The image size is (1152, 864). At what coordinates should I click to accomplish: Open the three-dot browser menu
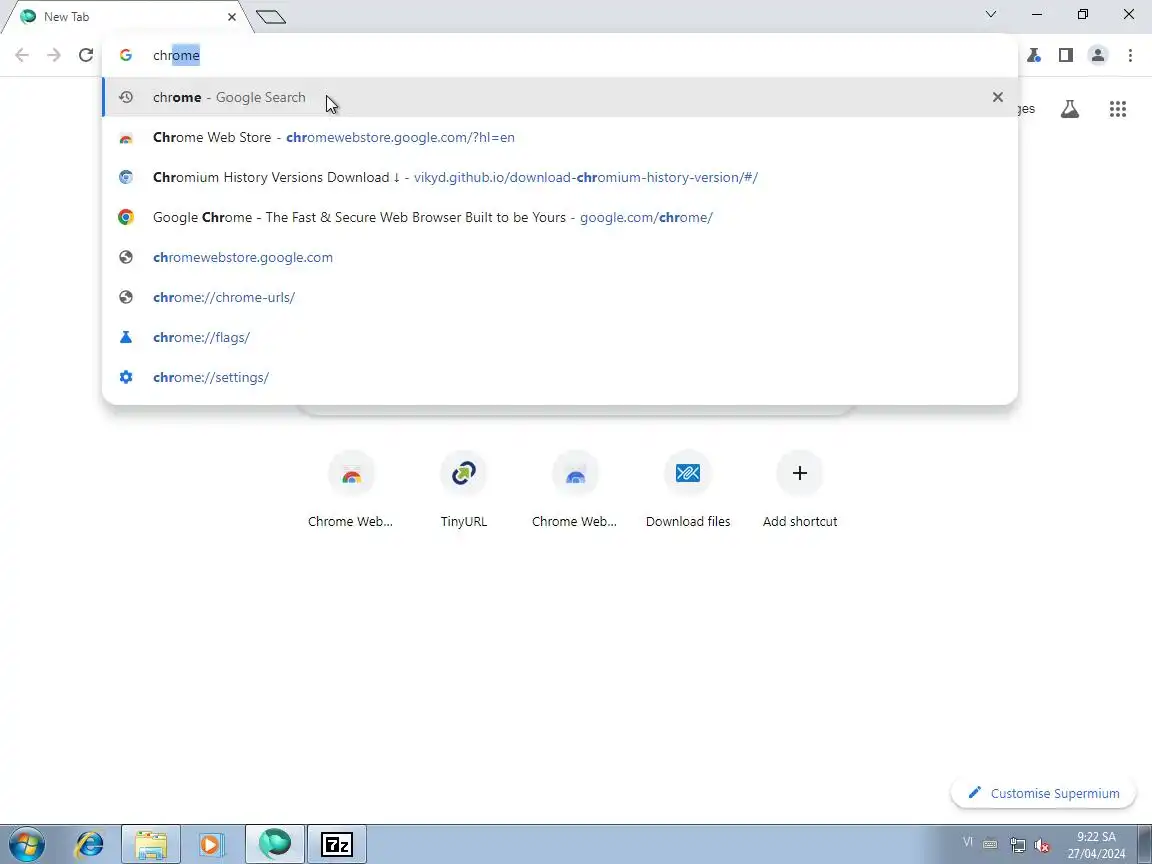1130,55
